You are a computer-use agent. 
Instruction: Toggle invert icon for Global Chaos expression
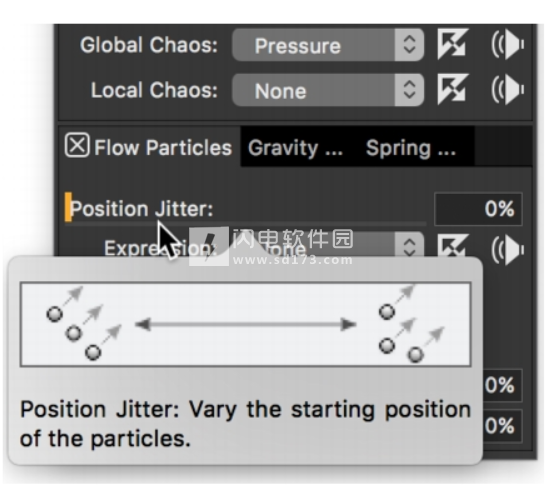pos(452,44)
